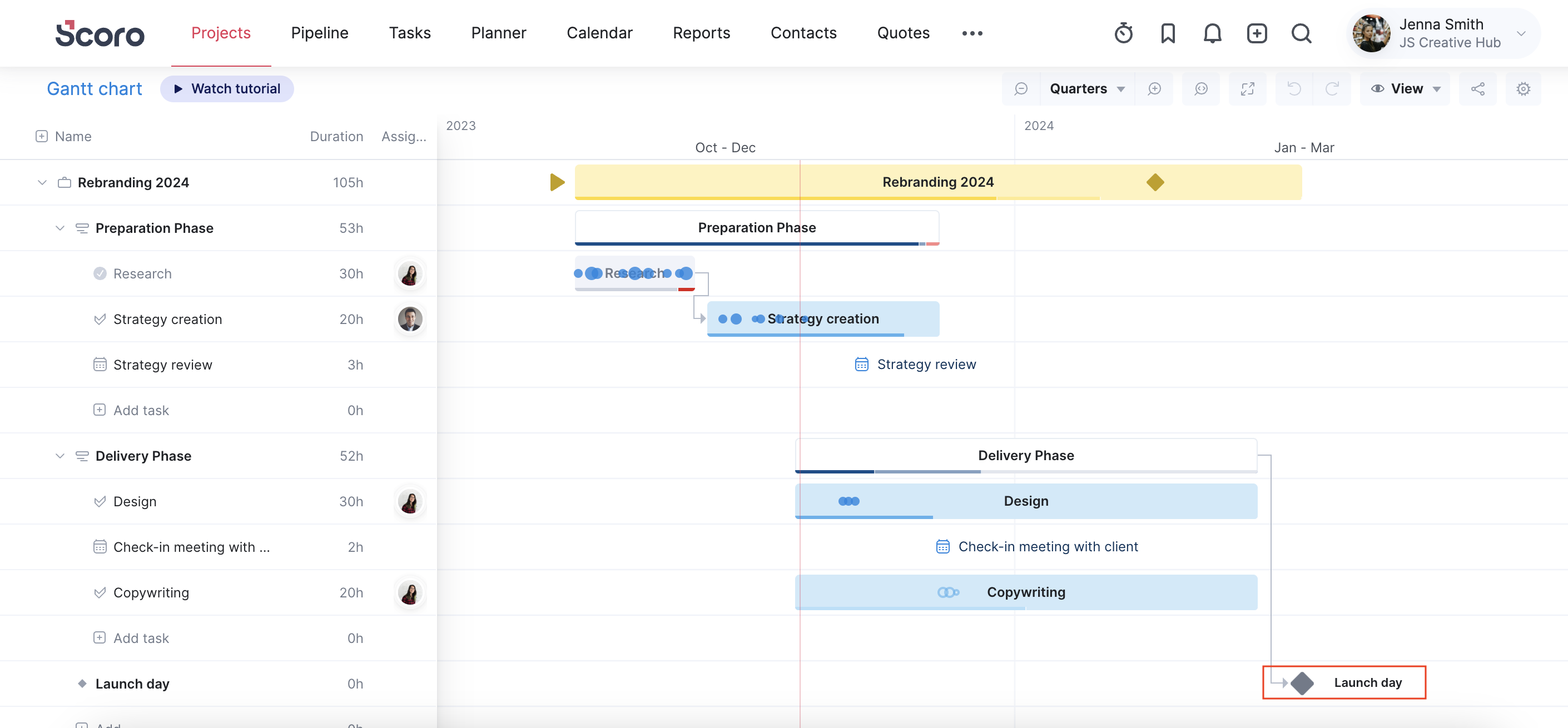Mark Design task as done
The height and width of the screenshot is (728, 1568).
click(100, 502)
